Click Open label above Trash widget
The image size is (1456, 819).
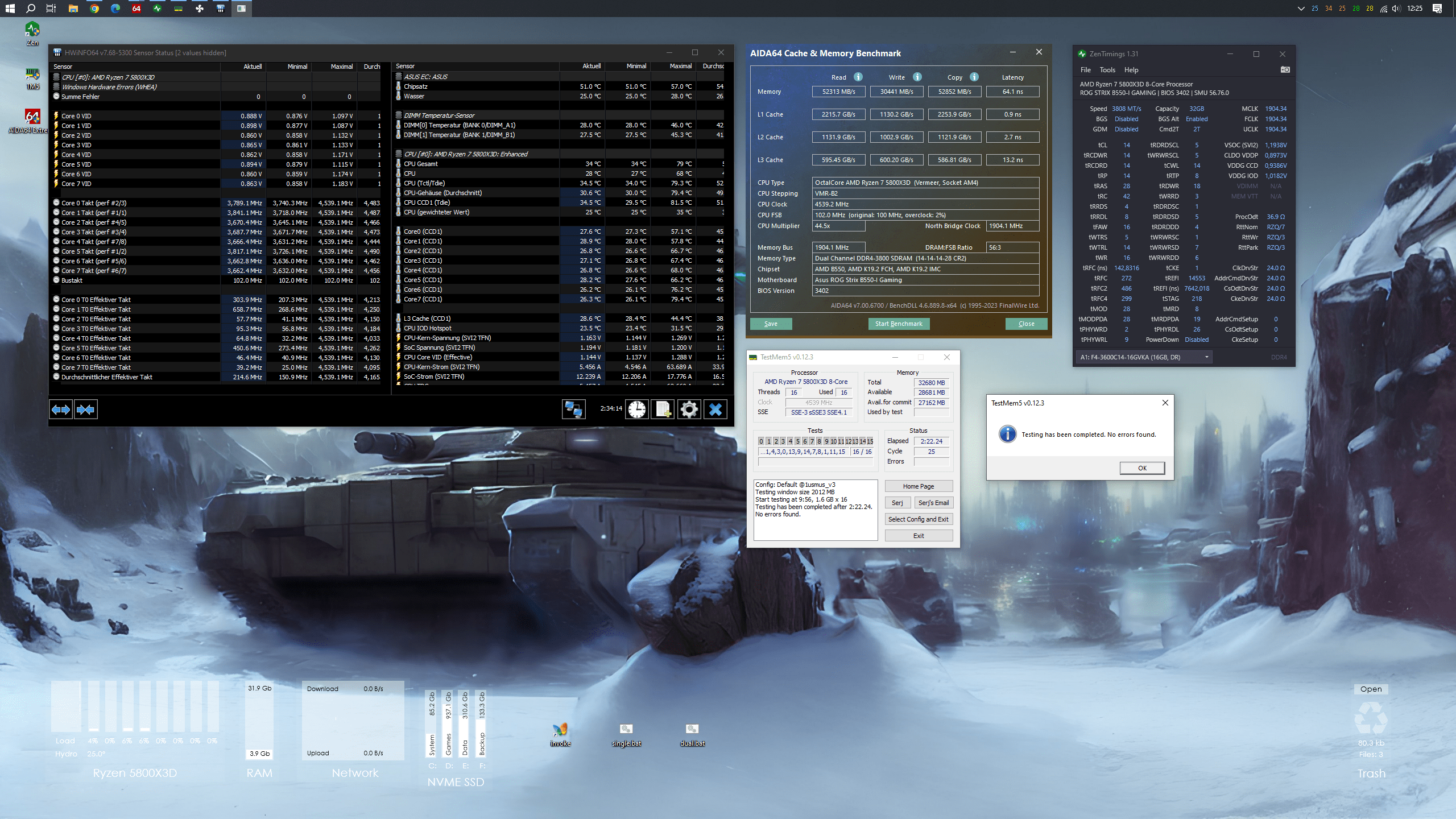tap(1371, 689)
